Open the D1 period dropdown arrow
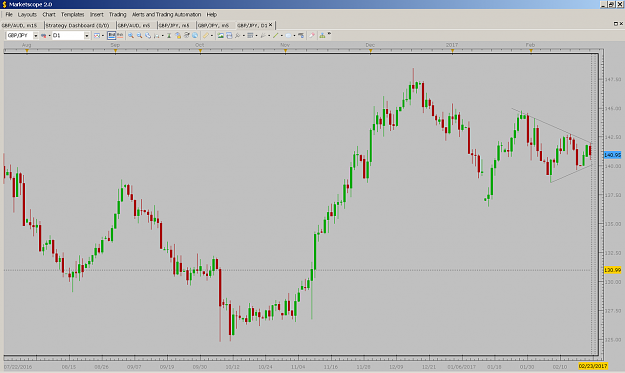625x373 pixels. click(86, 35)
